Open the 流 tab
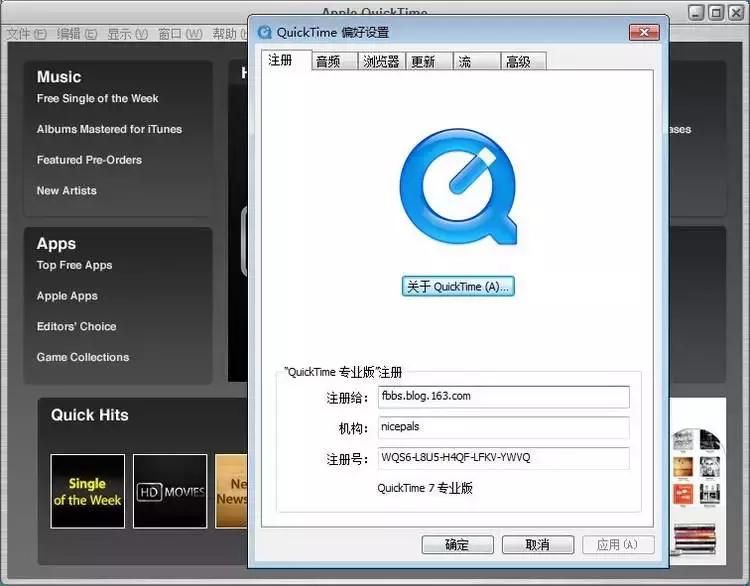This screenshot has width=750, height=586. (476, 61)
